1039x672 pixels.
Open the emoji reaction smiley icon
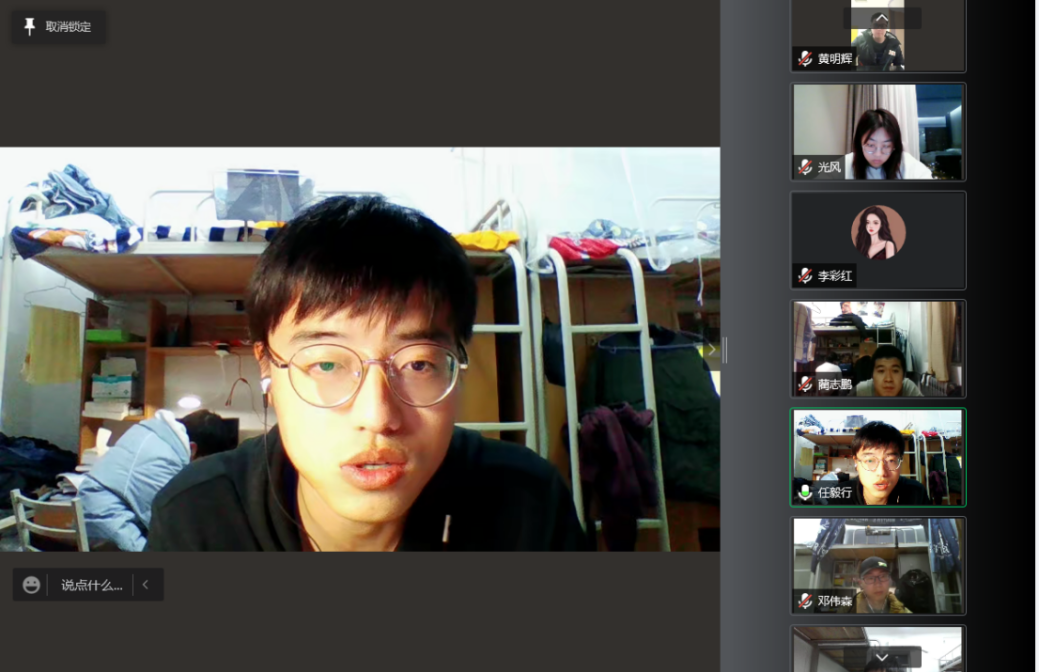coord(32,585)
